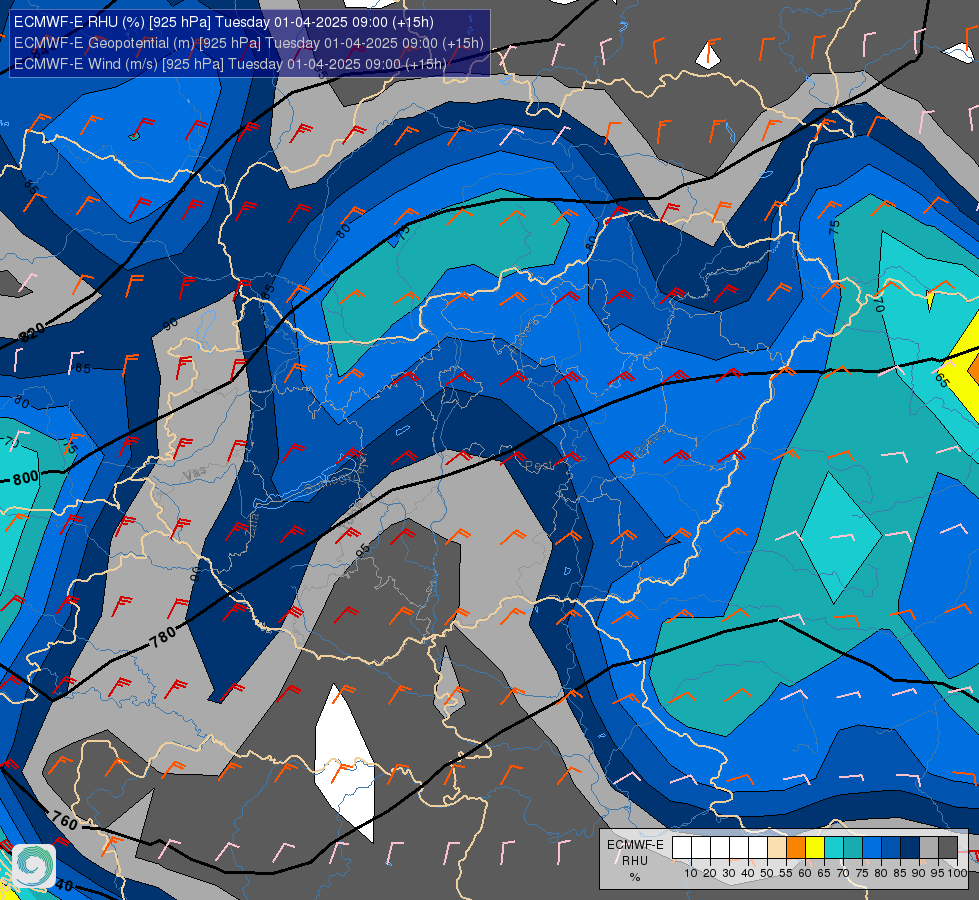Click the legend value label 60
This screenshot has height=900, width=979.
805,873
